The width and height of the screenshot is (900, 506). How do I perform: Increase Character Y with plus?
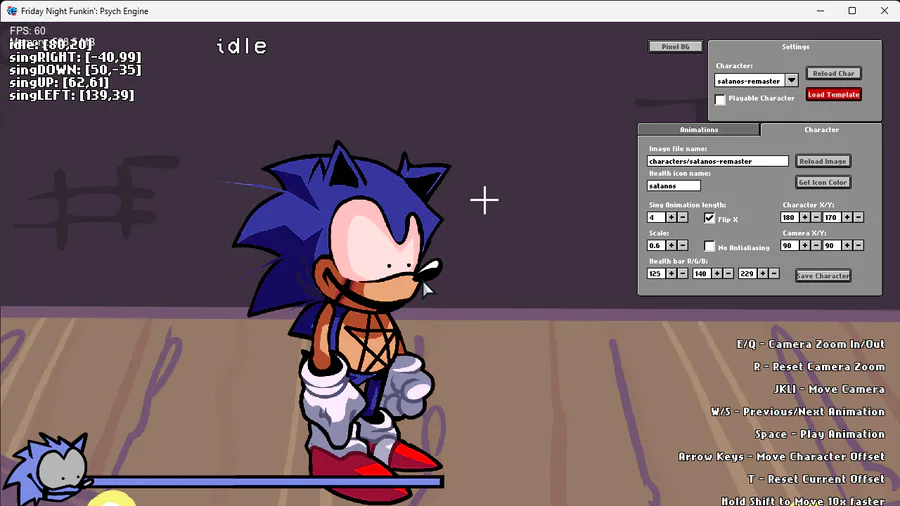pos(847,217)
